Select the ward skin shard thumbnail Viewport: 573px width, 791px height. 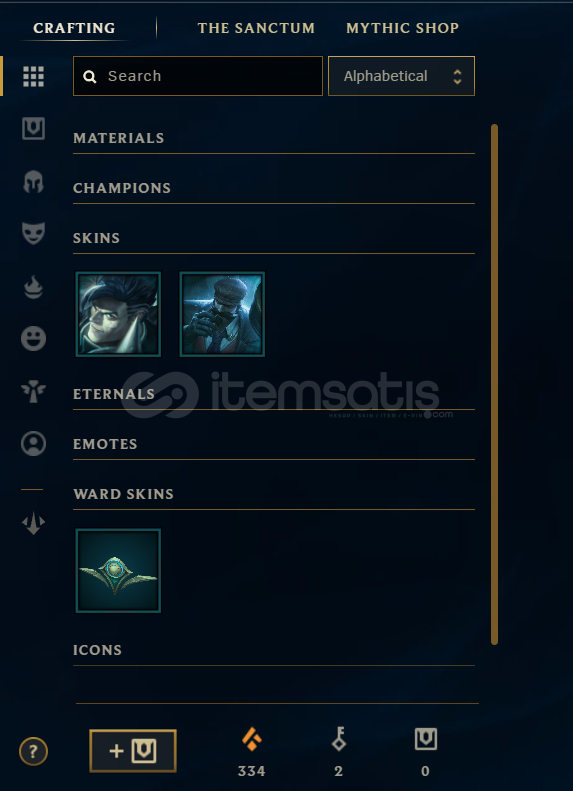pos(118,571)
